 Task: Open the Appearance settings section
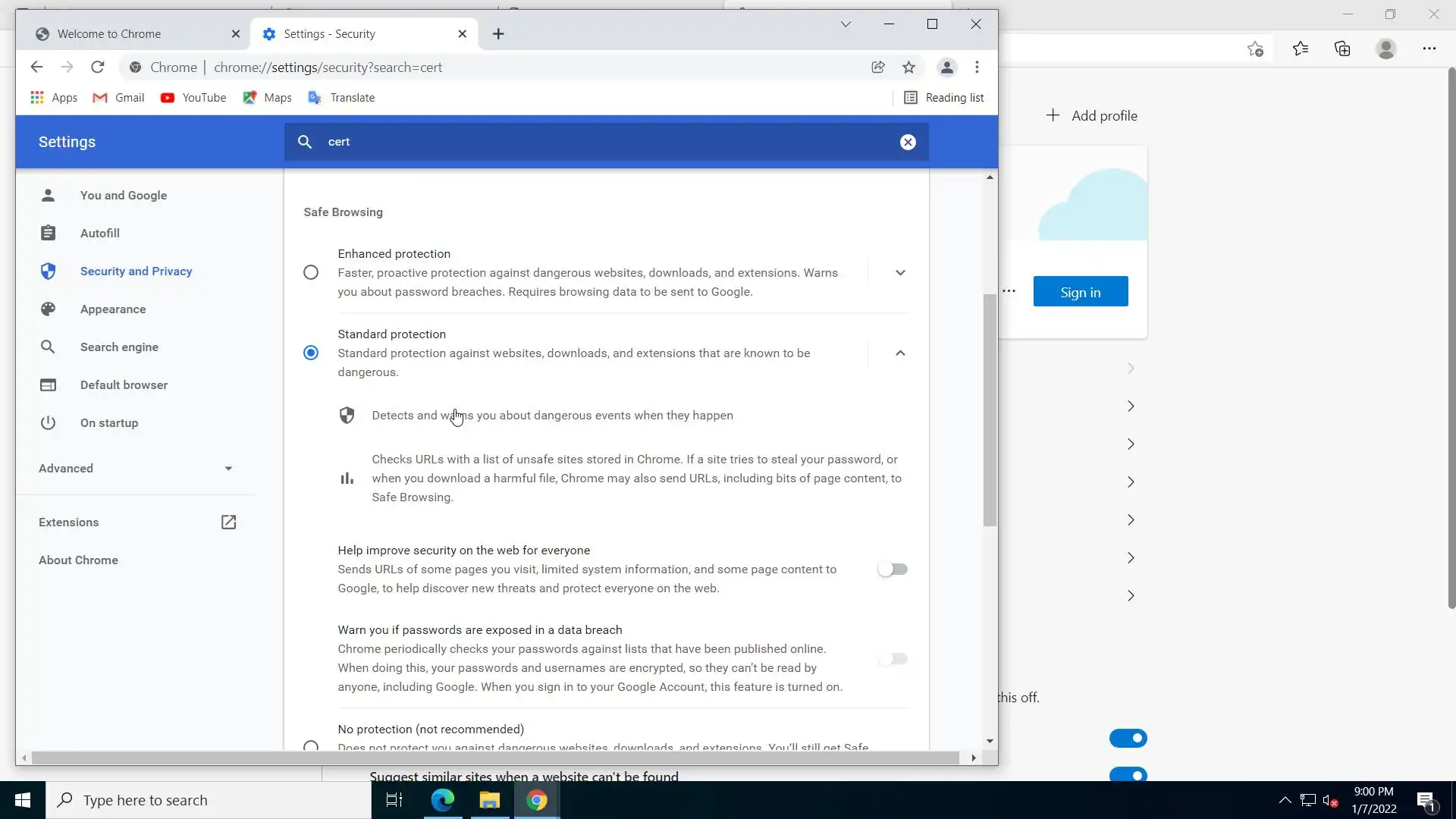(113, 309)
